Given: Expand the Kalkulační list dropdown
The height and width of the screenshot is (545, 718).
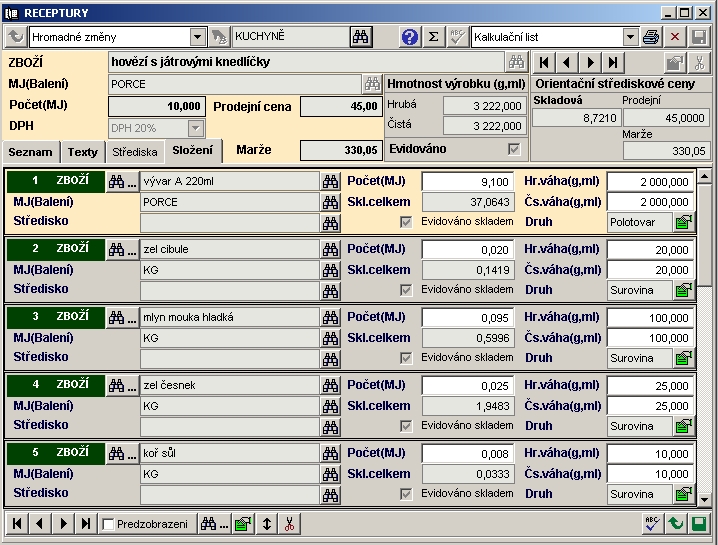Looking at the screenshot, I should point(630,37).
